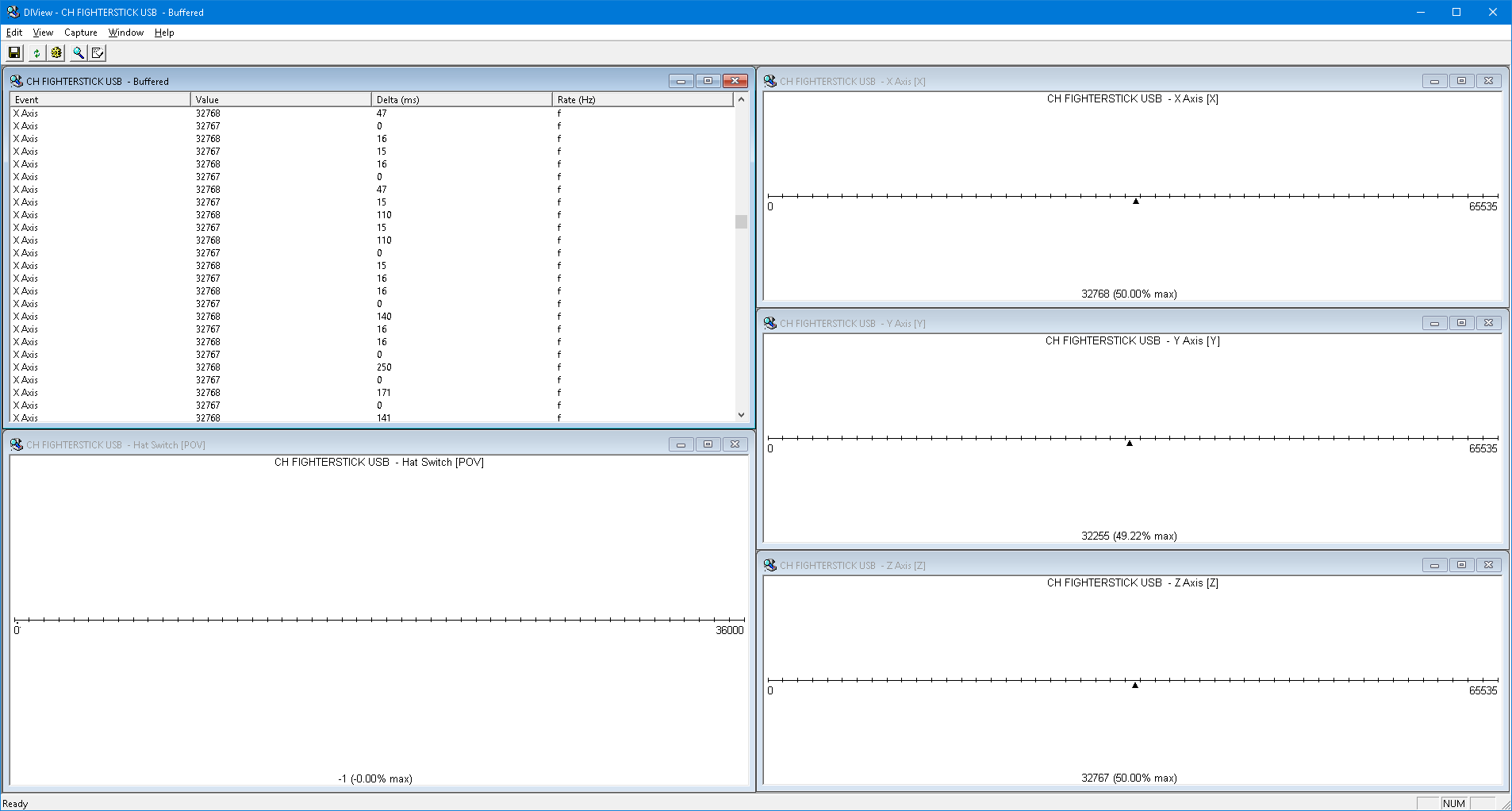The width and height of the screenshot is (1512, 811).
Task: Click the Value column header
Action: [x=281, y=99]
